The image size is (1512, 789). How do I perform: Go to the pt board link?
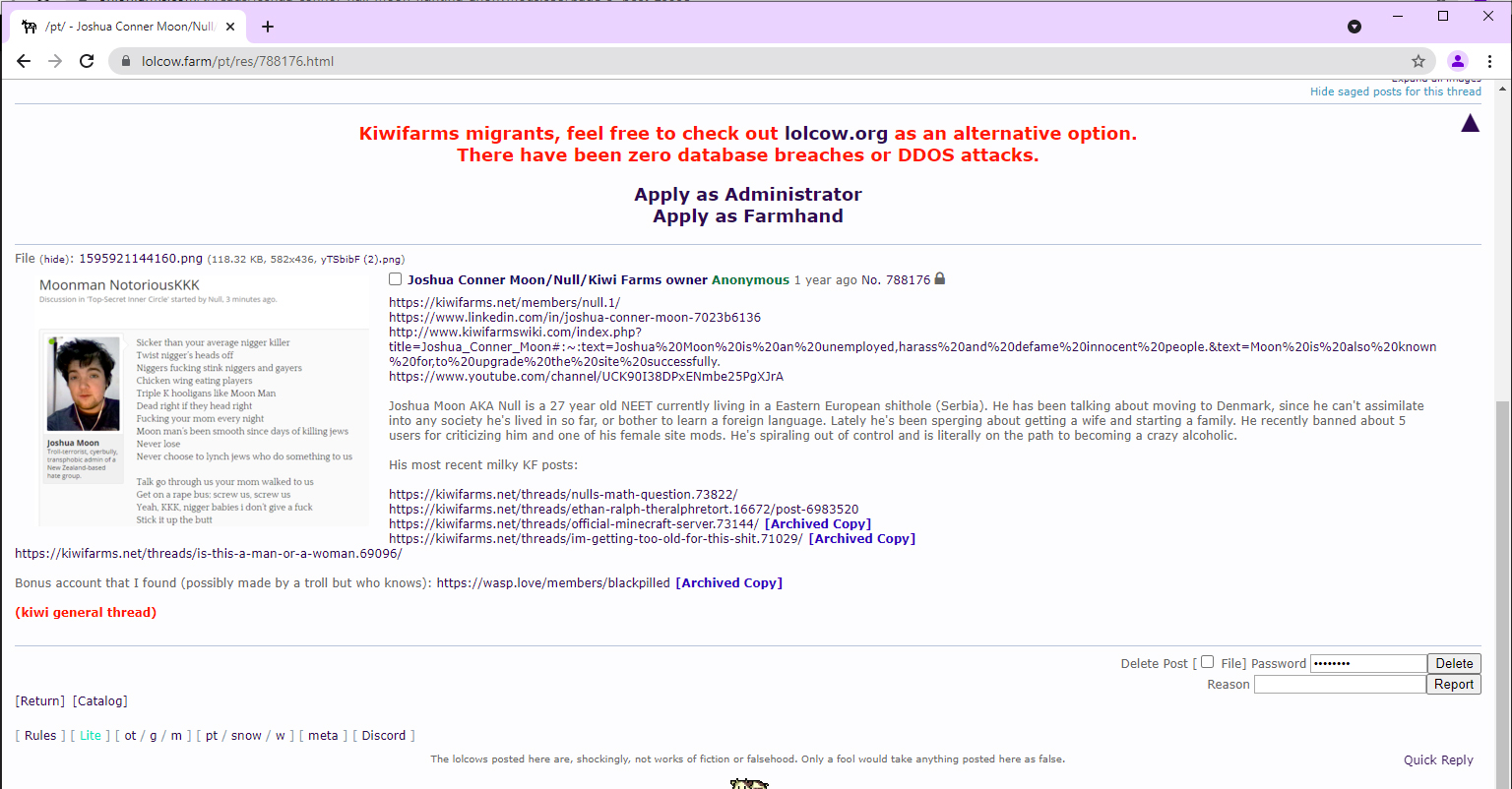[x=212, y=736]
